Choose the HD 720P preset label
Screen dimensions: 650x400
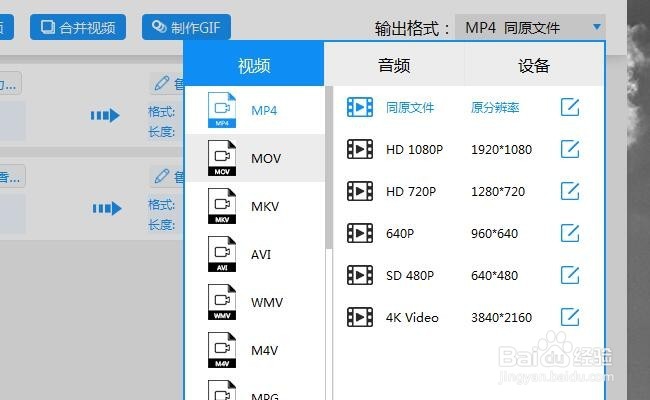[x=411, y=192]
